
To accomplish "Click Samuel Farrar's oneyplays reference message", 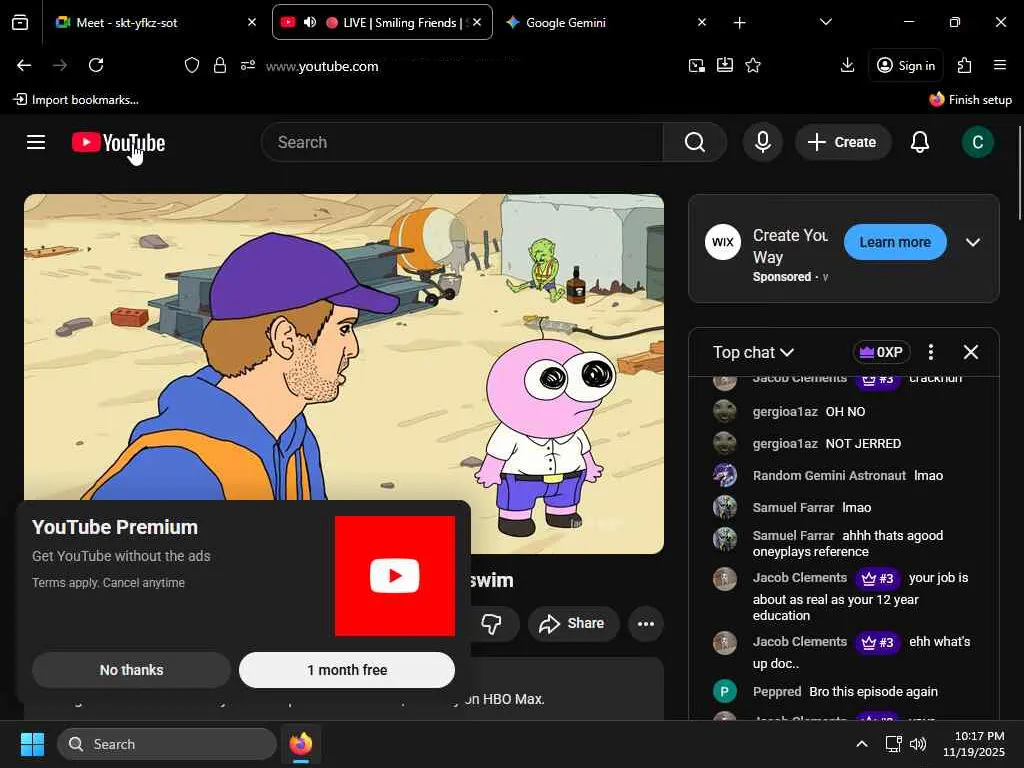I will [848, 543].
